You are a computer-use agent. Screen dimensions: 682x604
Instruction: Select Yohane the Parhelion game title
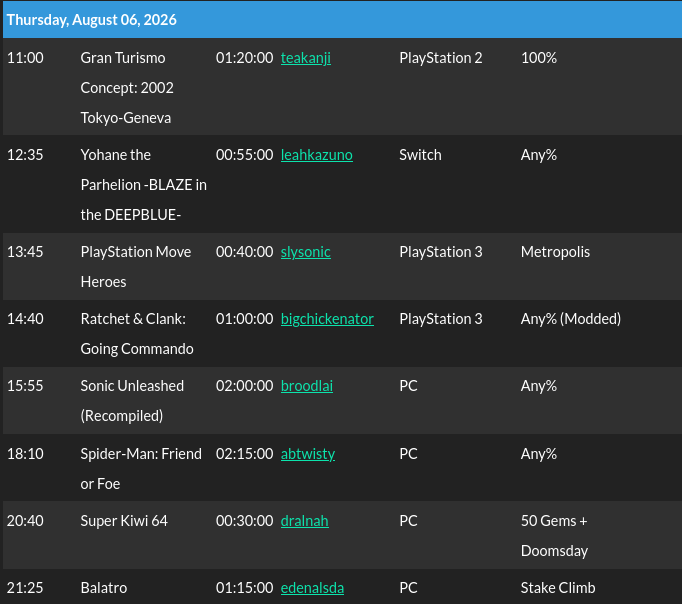click(x=144, y=185)
